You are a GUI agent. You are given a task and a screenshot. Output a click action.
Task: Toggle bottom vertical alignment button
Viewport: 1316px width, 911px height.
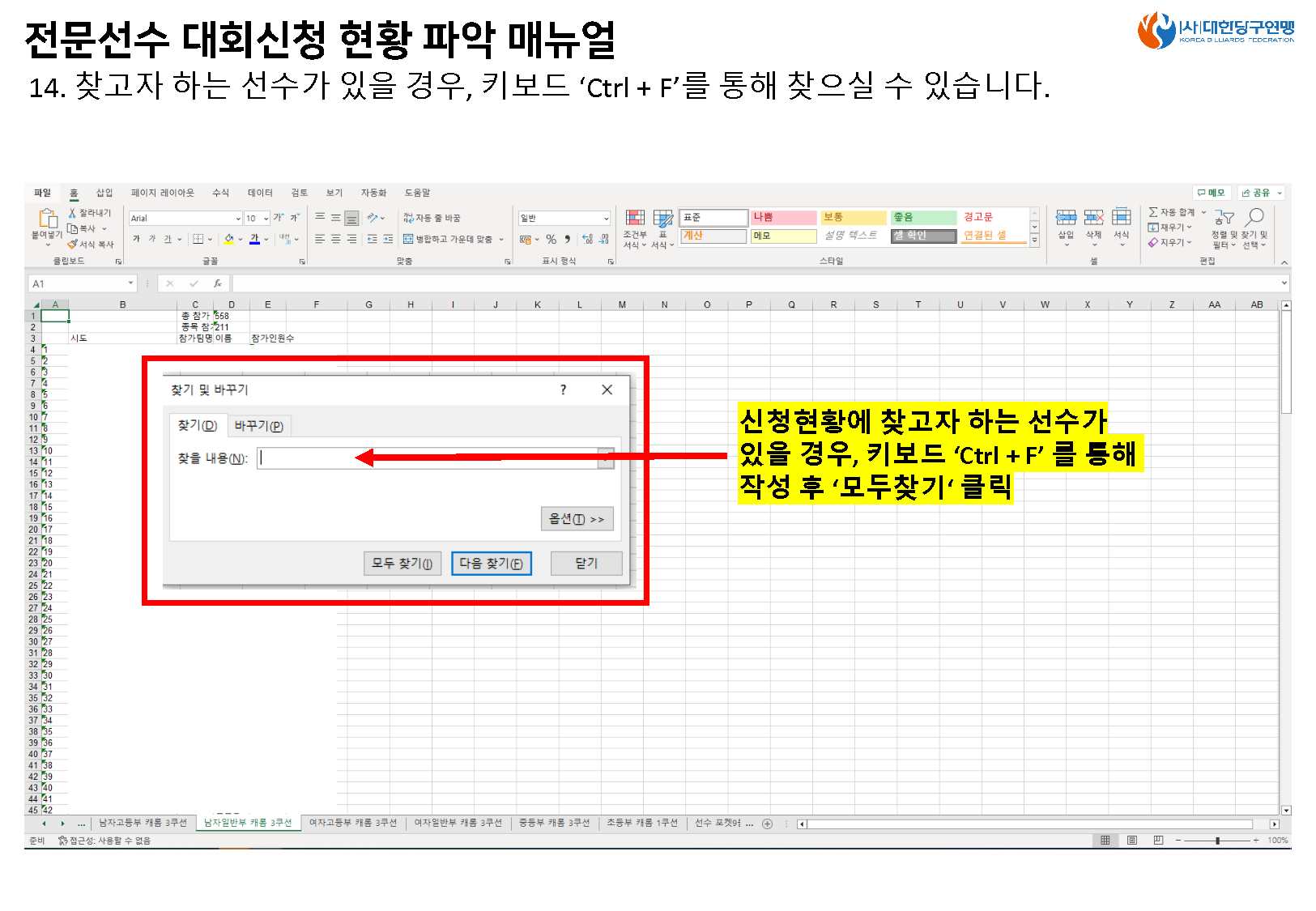click(x=351, y=218)
